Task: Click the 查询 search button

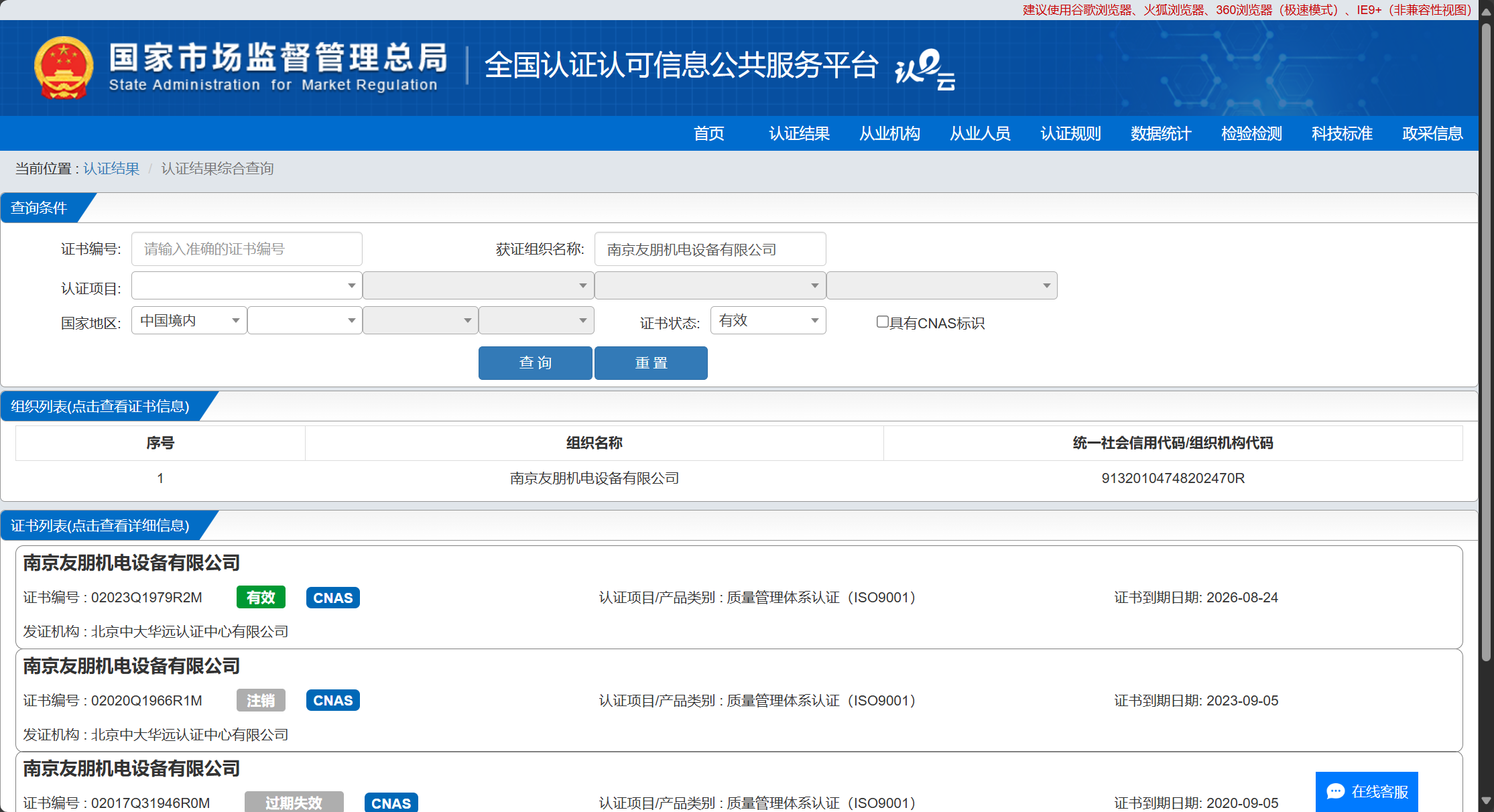Action: click(x=536, y=363)
